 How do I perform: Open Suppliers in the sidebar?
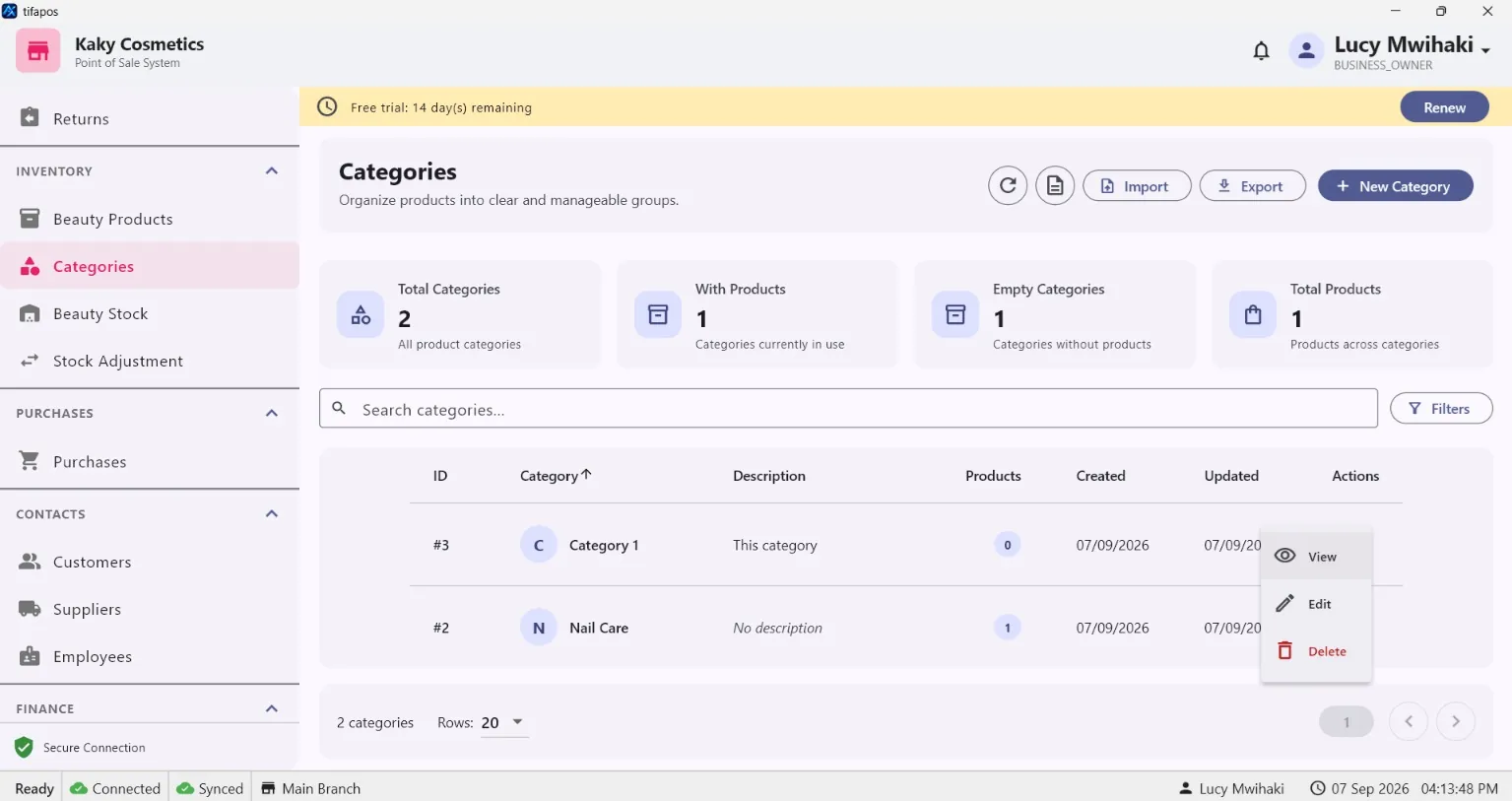[x=150, y=609]
